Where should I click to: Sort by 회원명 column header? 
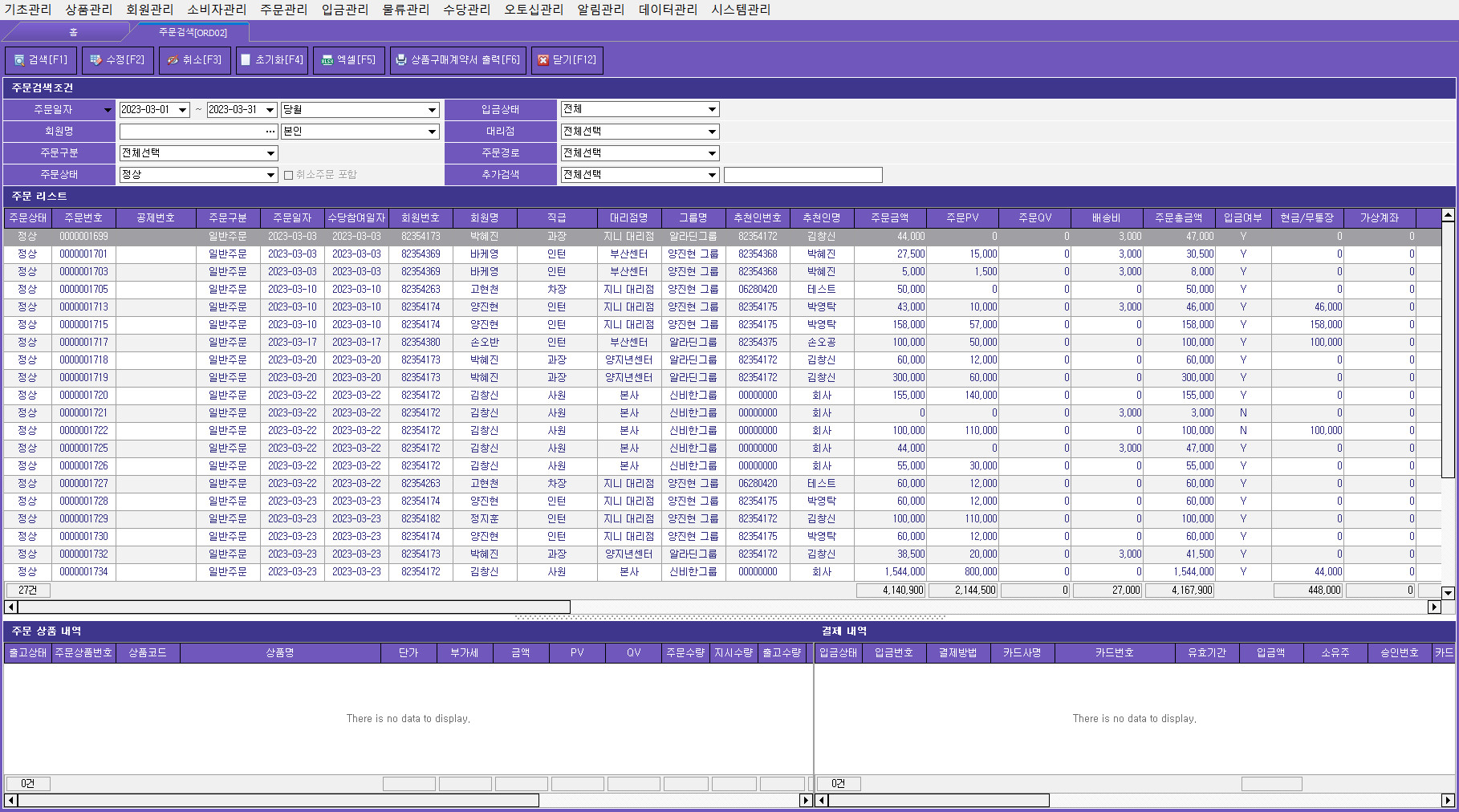(x=485, y=218)
